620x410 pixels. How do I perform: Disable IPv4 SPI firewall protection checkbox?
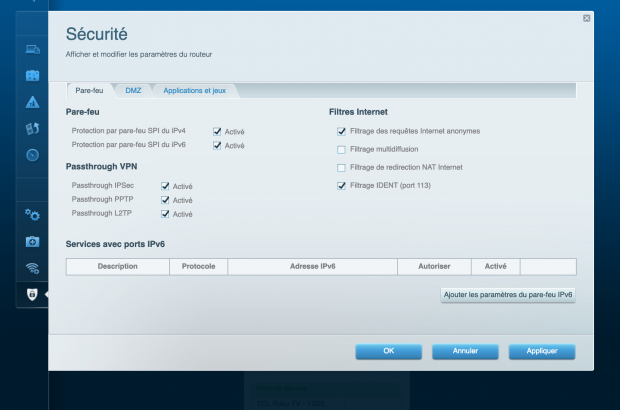click(217, 131)
